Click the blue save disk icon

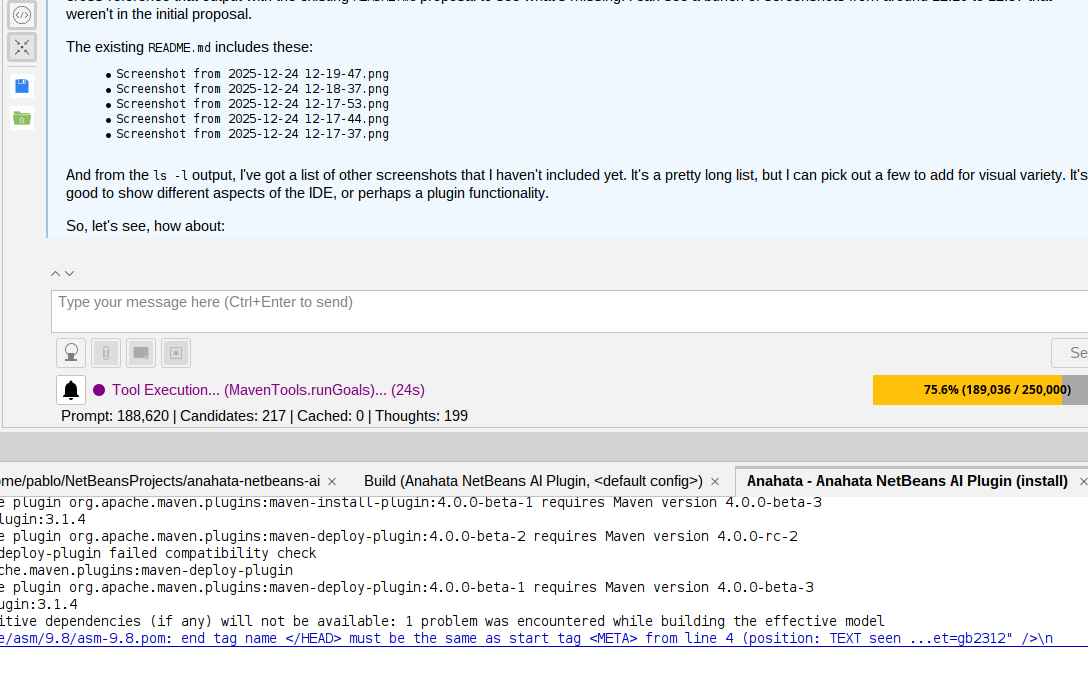coord(22,86)
